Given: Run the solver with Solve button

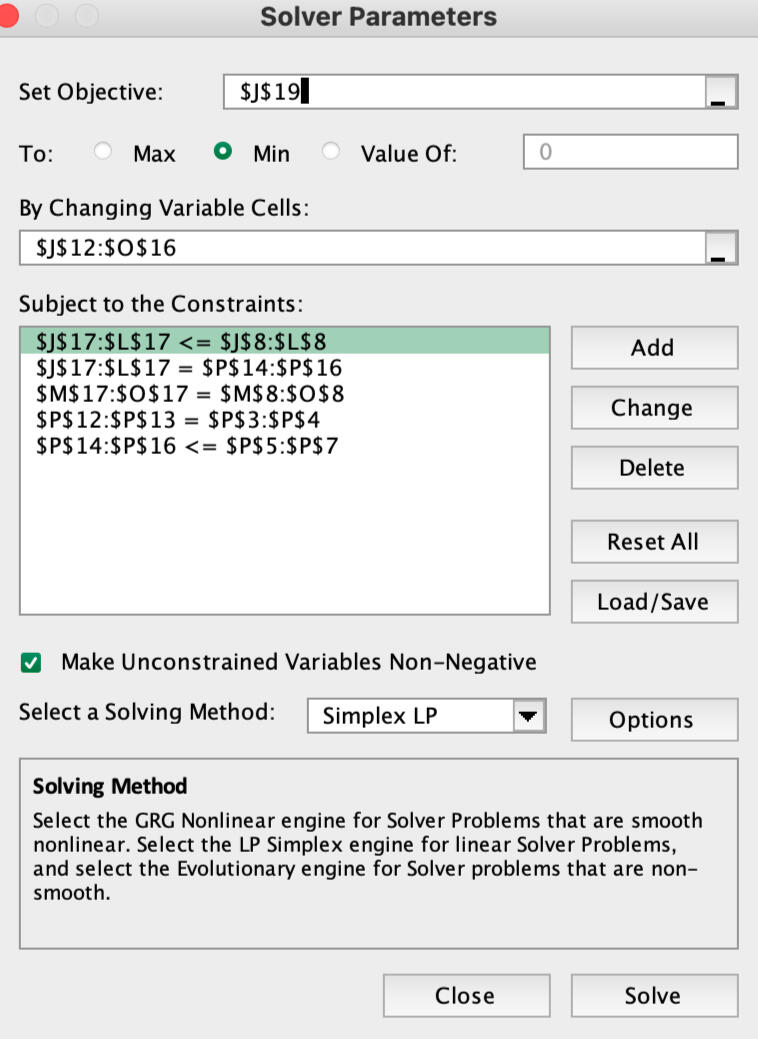Looking at the screenshot, I should click(x=653, y=996).
